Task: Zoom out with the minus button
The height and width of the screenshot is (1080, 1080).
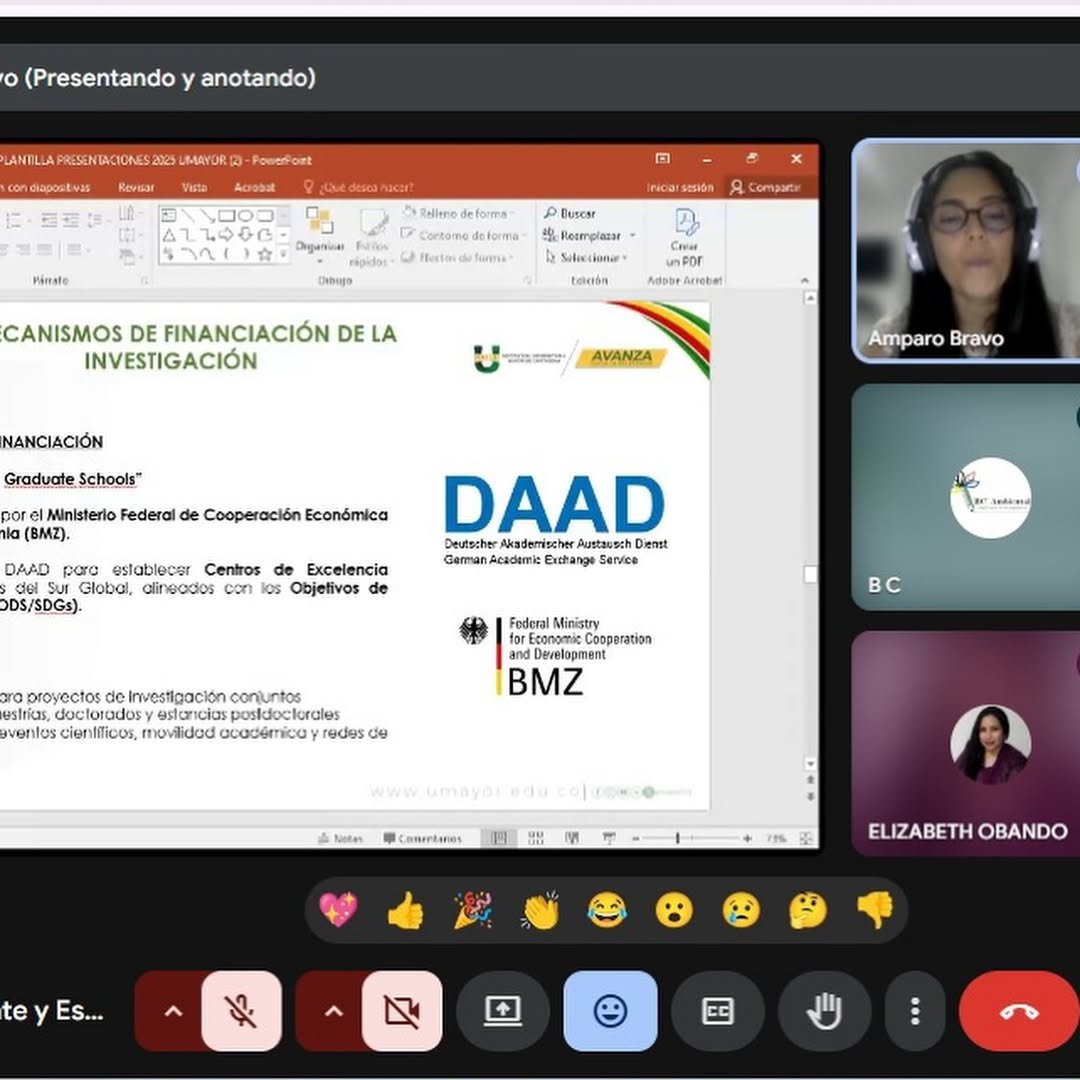Action: pyautogui.click(x=636, y=838)
